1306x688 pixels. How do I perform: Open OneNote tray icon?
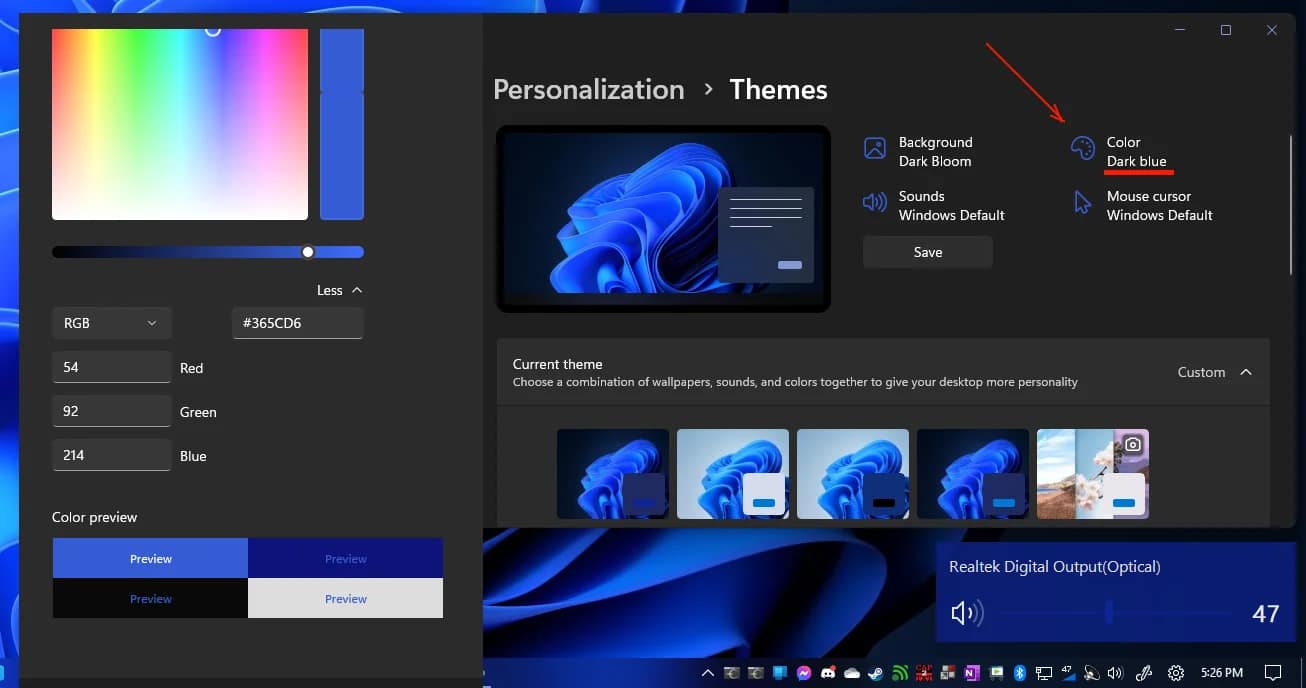(972, 673)
